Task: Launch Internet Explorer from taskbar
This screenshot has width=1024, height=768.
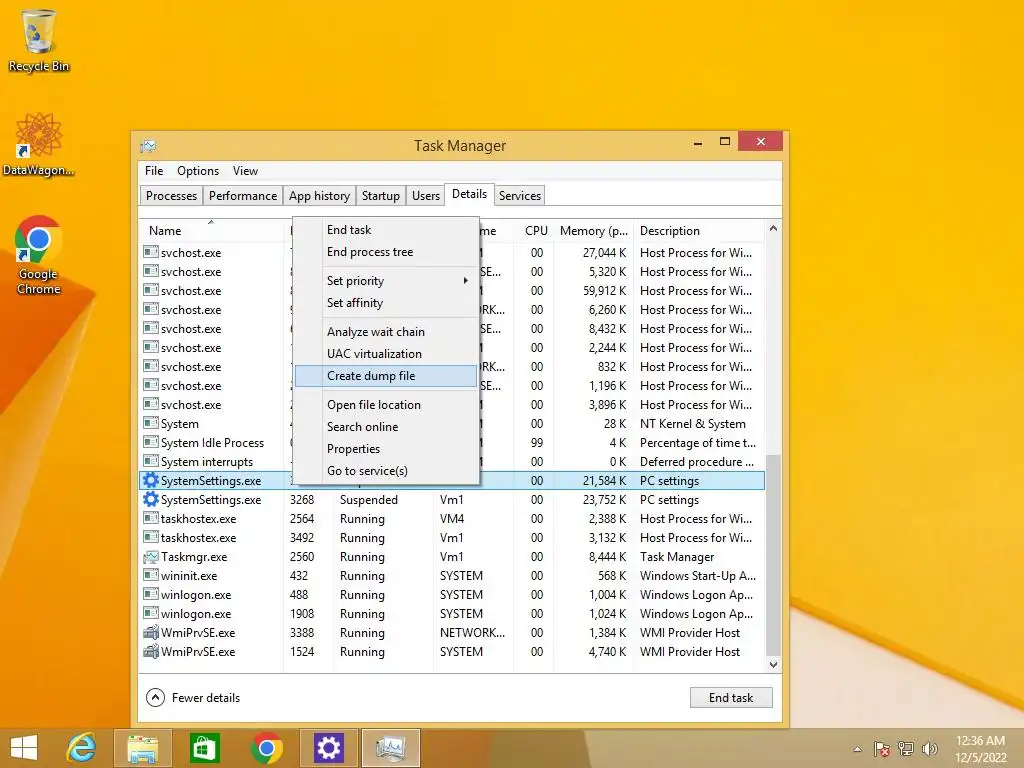Action: point(82,748)
